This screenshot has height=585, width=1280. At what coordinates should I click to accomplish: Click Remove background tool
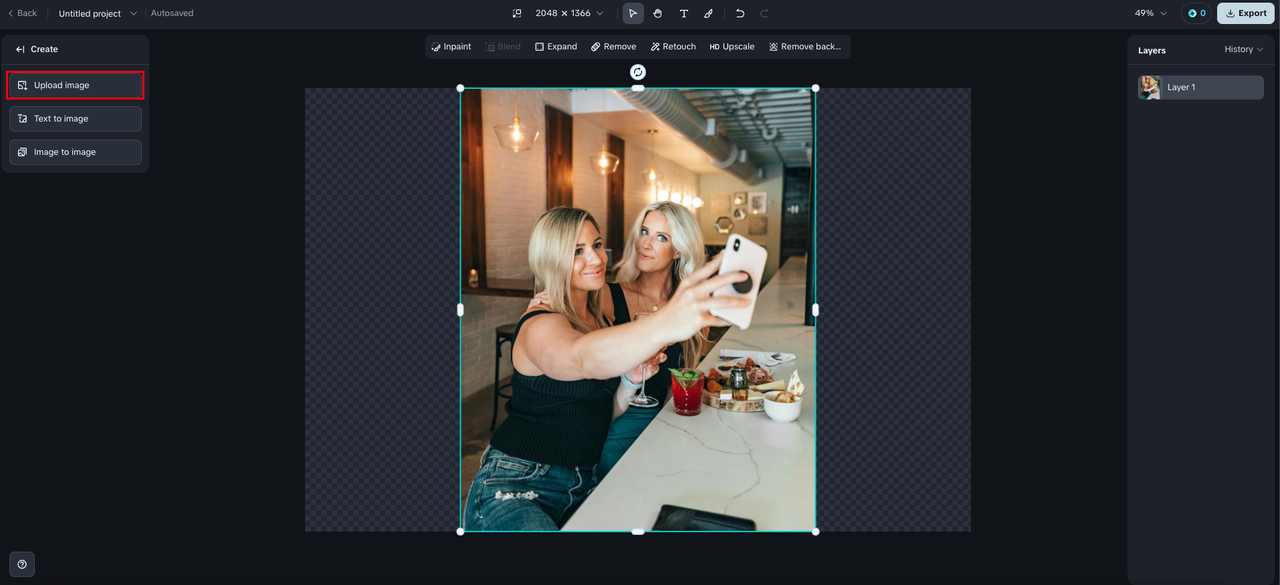pos(805,47)
